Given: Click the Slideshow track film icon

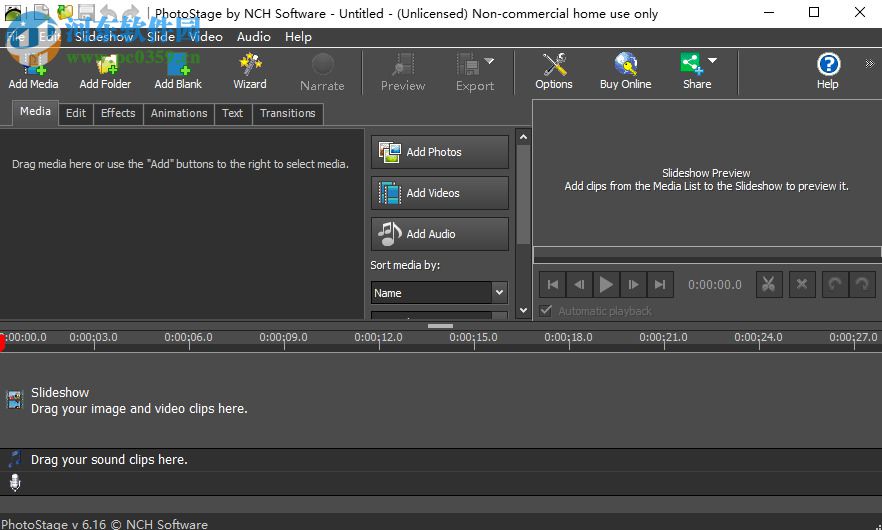Looking at the screenshot, I should (15, 399).
